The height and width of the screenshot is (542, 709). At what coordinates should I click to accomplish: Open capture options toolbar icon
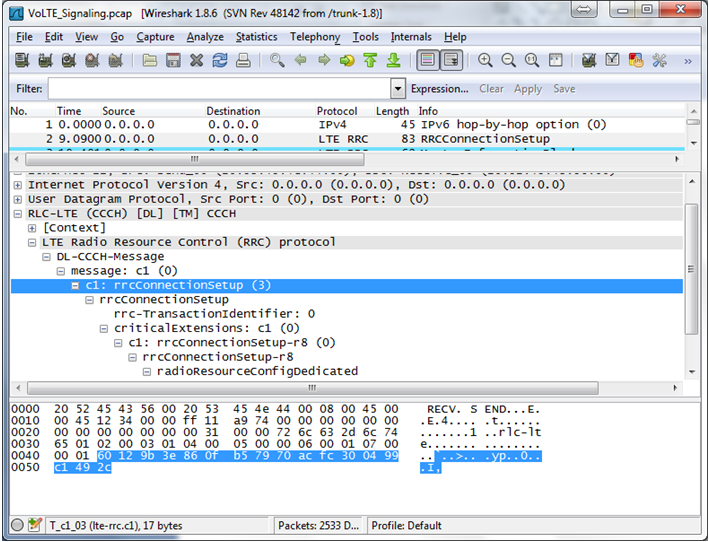(x=45, y=60)
